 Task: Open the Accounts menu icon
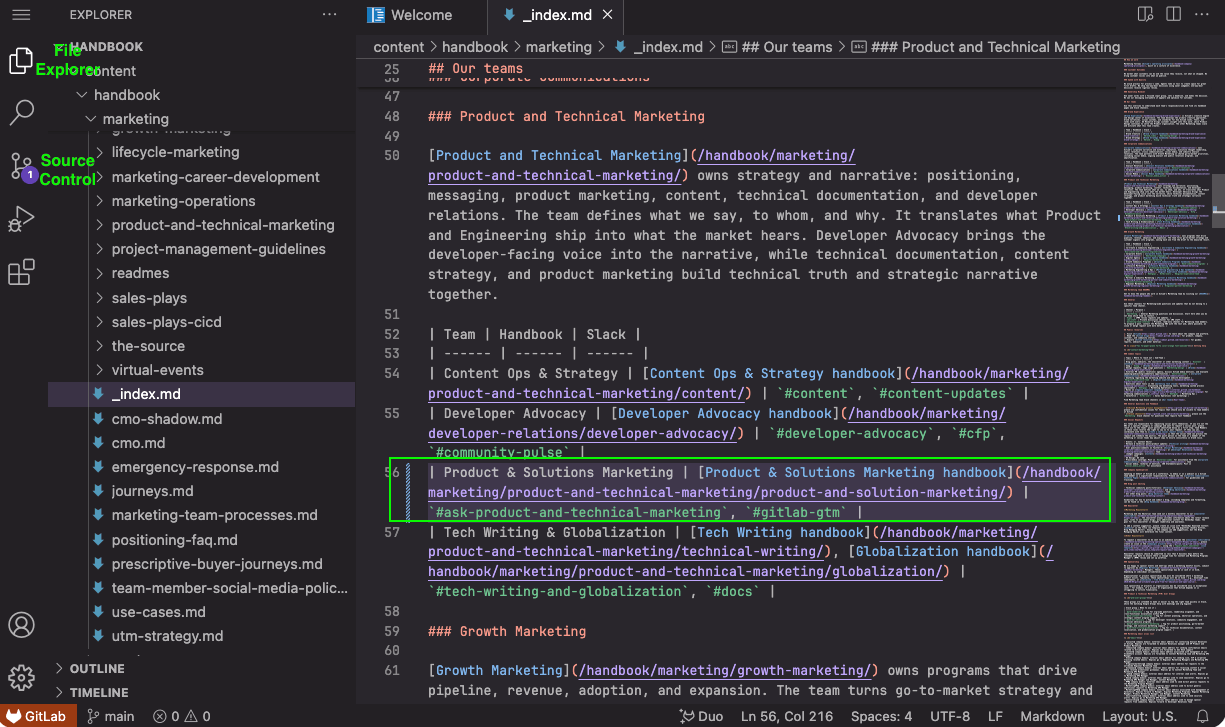[x=21, y=625]
